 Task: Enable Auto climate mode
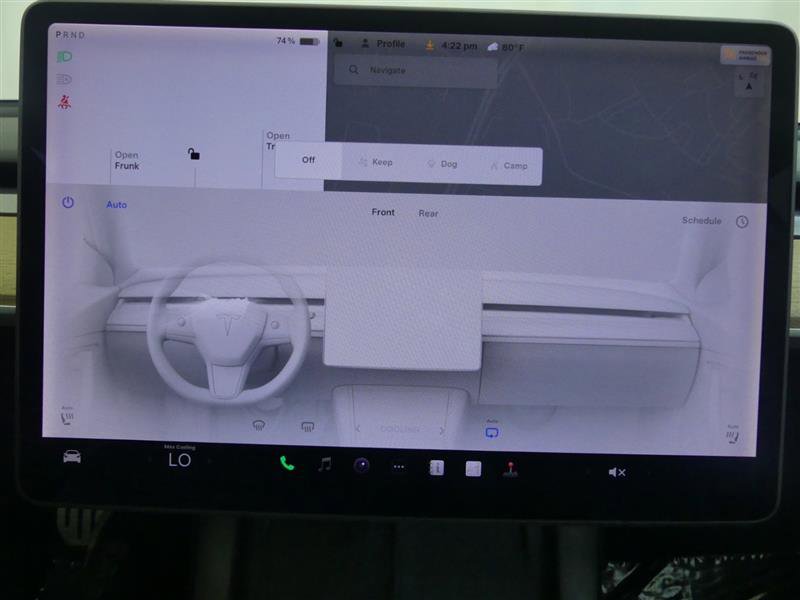(x=117, y=205)
